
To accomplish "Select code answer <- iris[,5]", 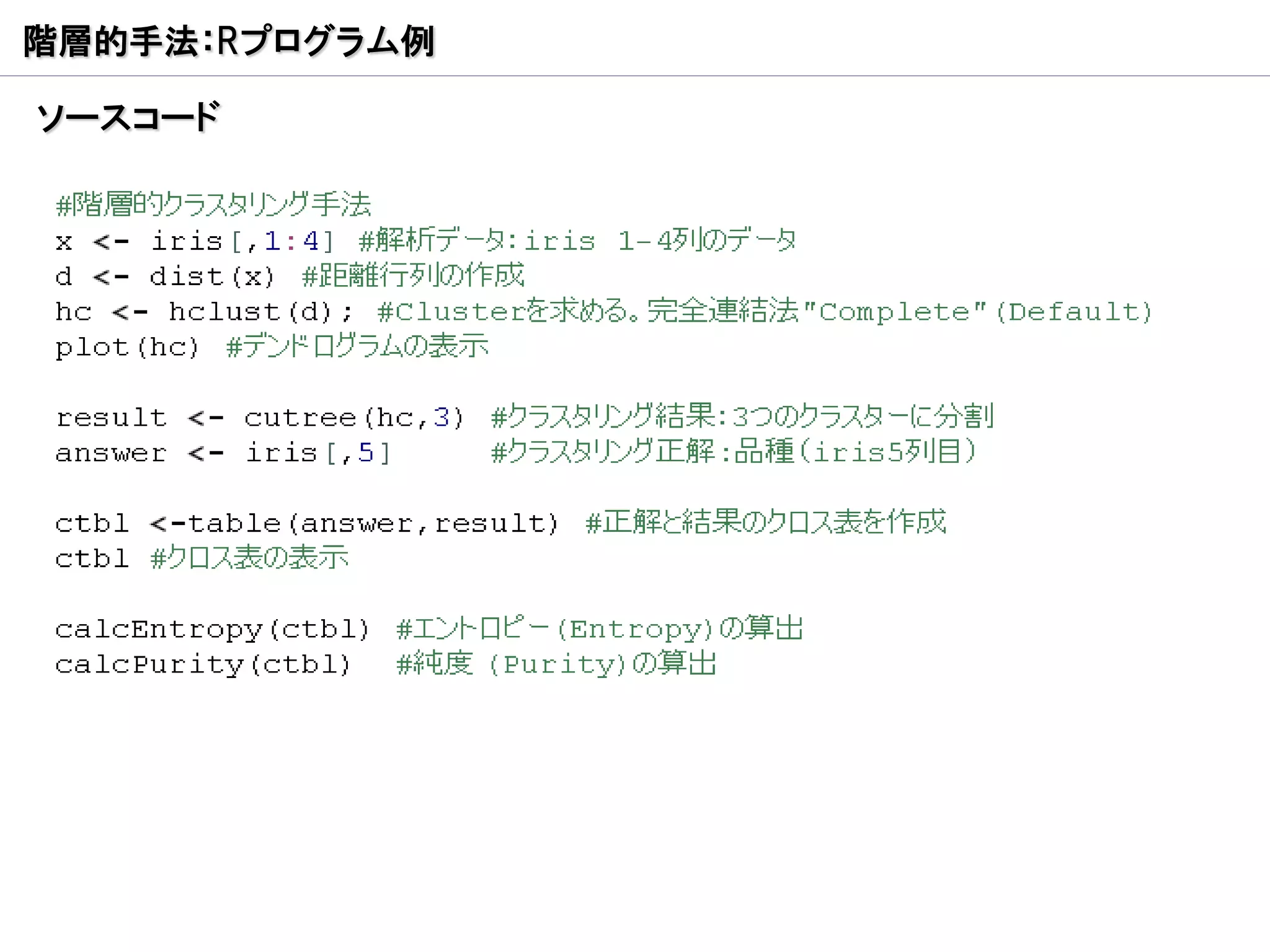I will pyautogui.click(x=223, y=453).
